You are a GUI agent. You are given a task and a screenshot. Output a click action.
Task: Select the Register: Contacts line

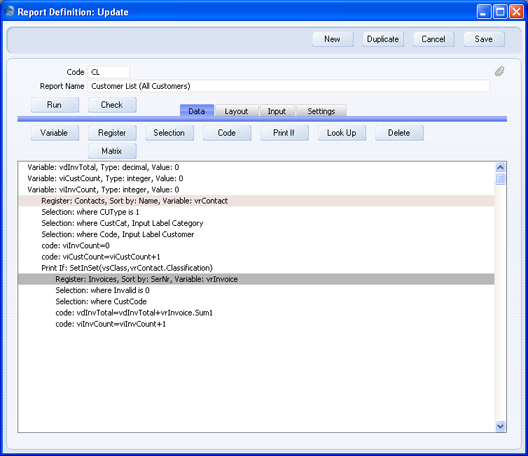coord(256,201)
